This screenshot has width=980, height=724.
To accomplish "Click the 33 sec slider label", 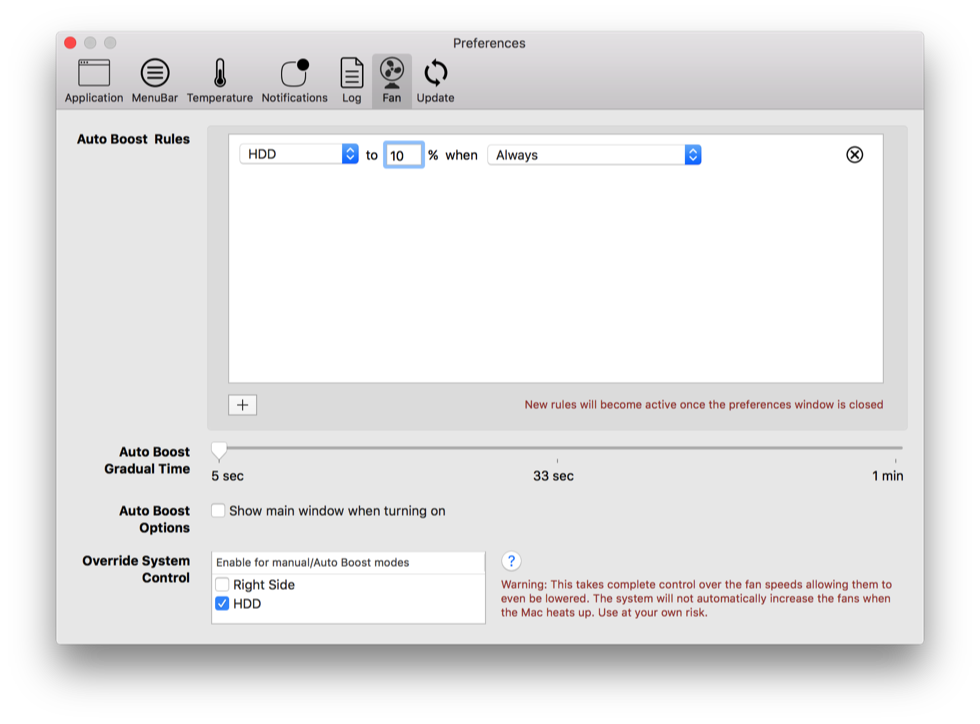I will pos(553,476).
